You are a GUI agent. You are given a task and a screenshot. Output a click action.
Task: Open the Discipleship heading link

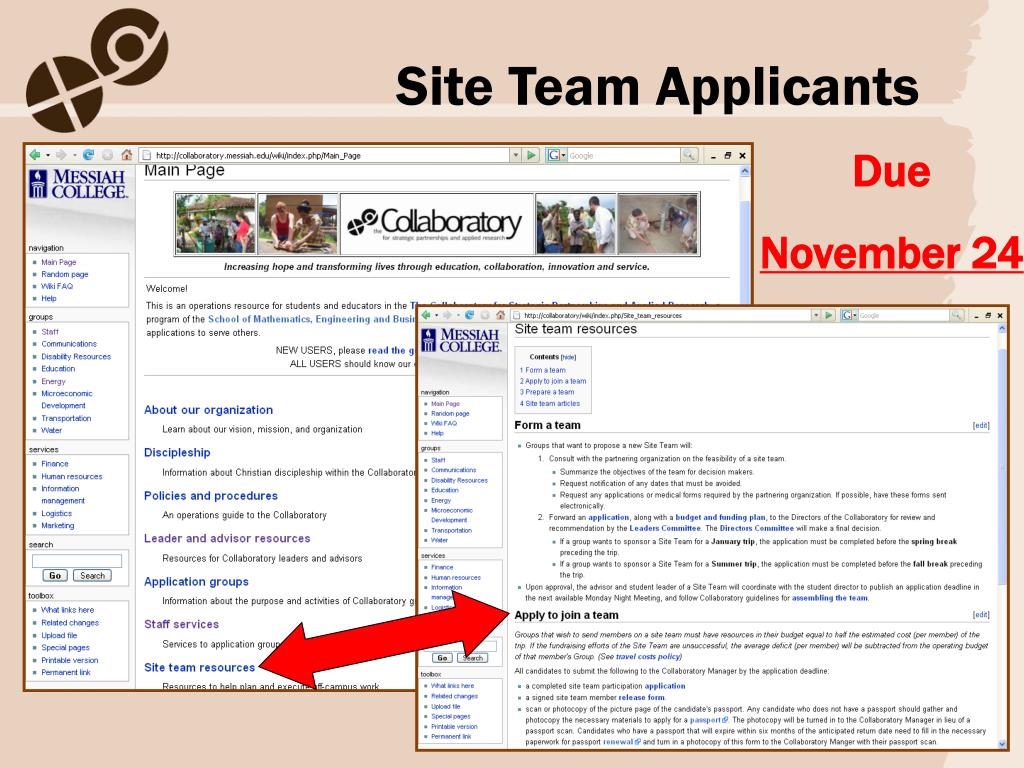[177, 453]
